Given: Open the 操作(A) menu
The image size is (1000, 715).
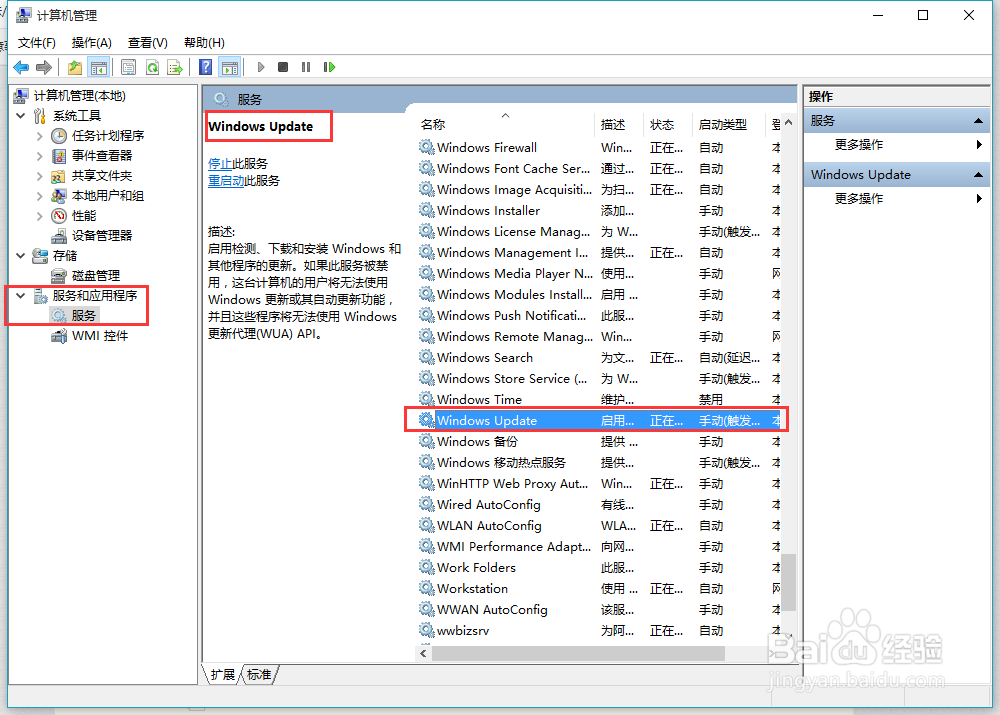Looking at the screenshot, I should click(x=91, y=43).
